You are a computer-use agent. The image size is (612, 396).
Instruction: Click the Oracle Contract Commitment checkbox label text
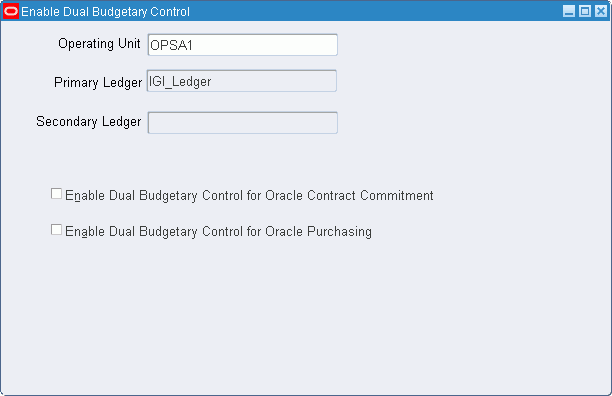(x=249, y=195)
